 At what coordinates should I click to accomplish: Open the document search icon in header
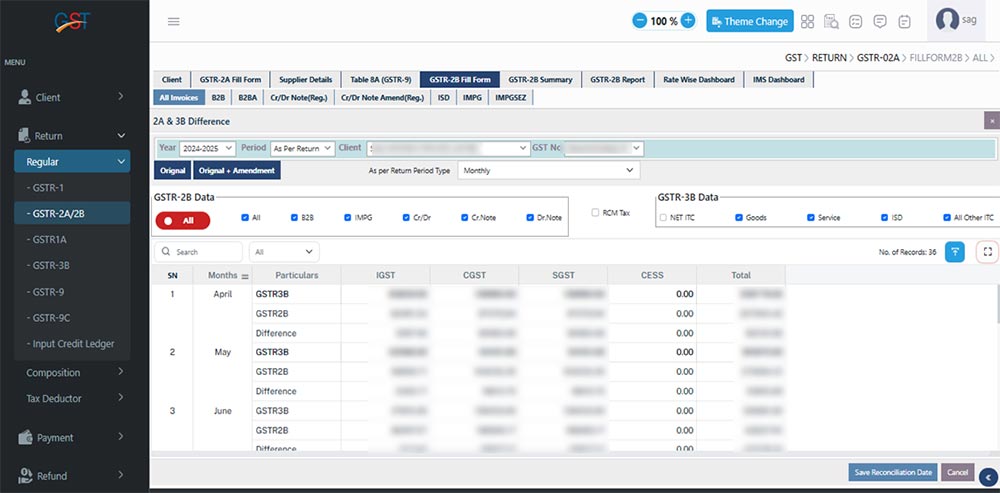831,21
